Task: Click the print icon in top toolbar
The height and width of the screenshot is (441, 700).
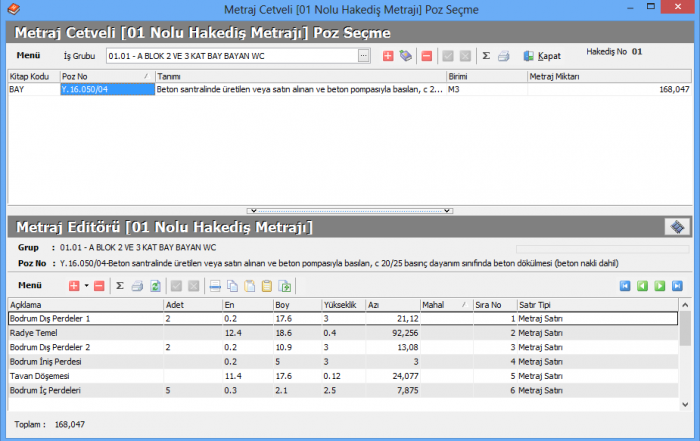Action: [x=504, y=56]
